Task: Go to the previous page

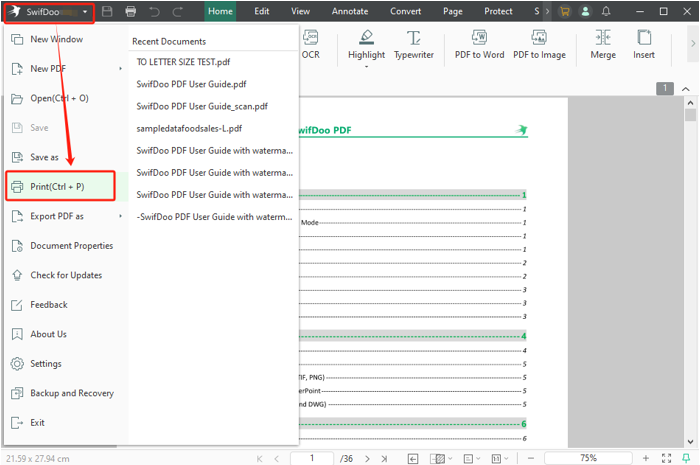Action: (276, 458)
